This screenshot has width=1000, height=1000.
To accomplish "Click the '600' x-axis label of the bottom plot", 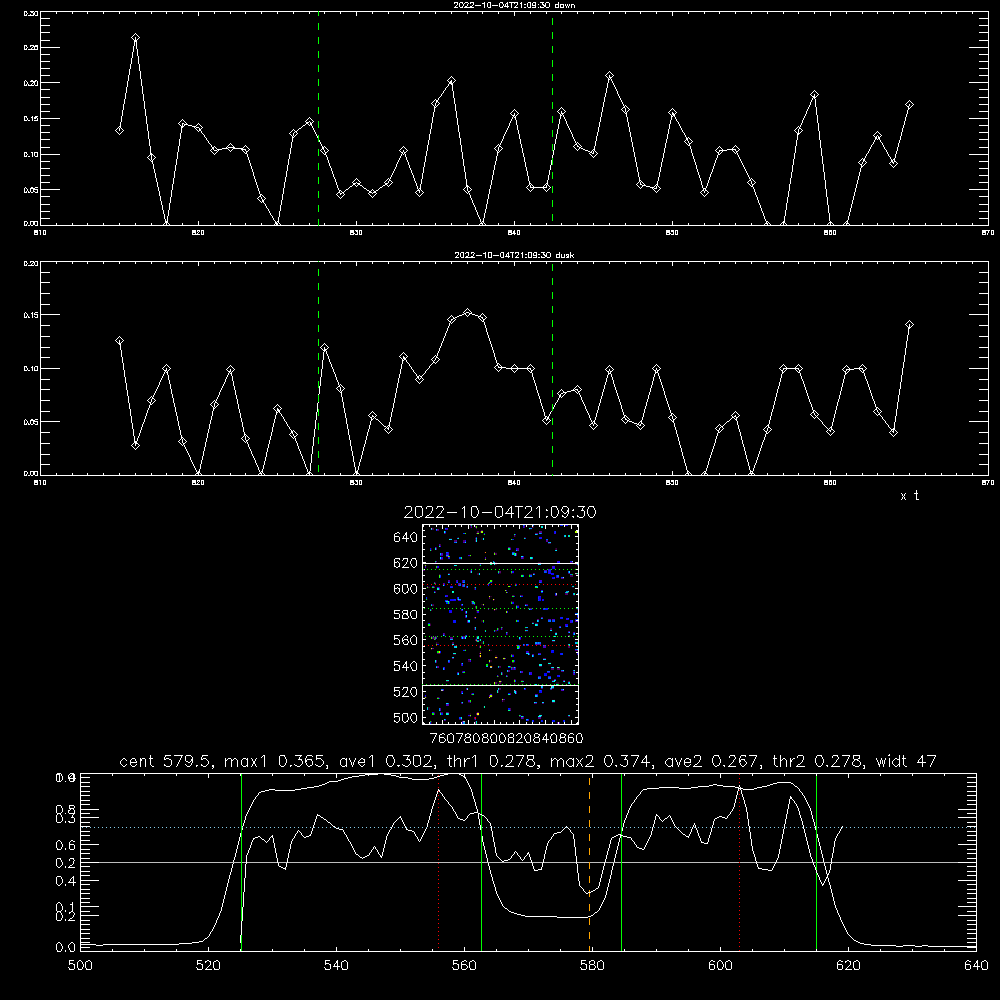I will click(x=720, y=966).
